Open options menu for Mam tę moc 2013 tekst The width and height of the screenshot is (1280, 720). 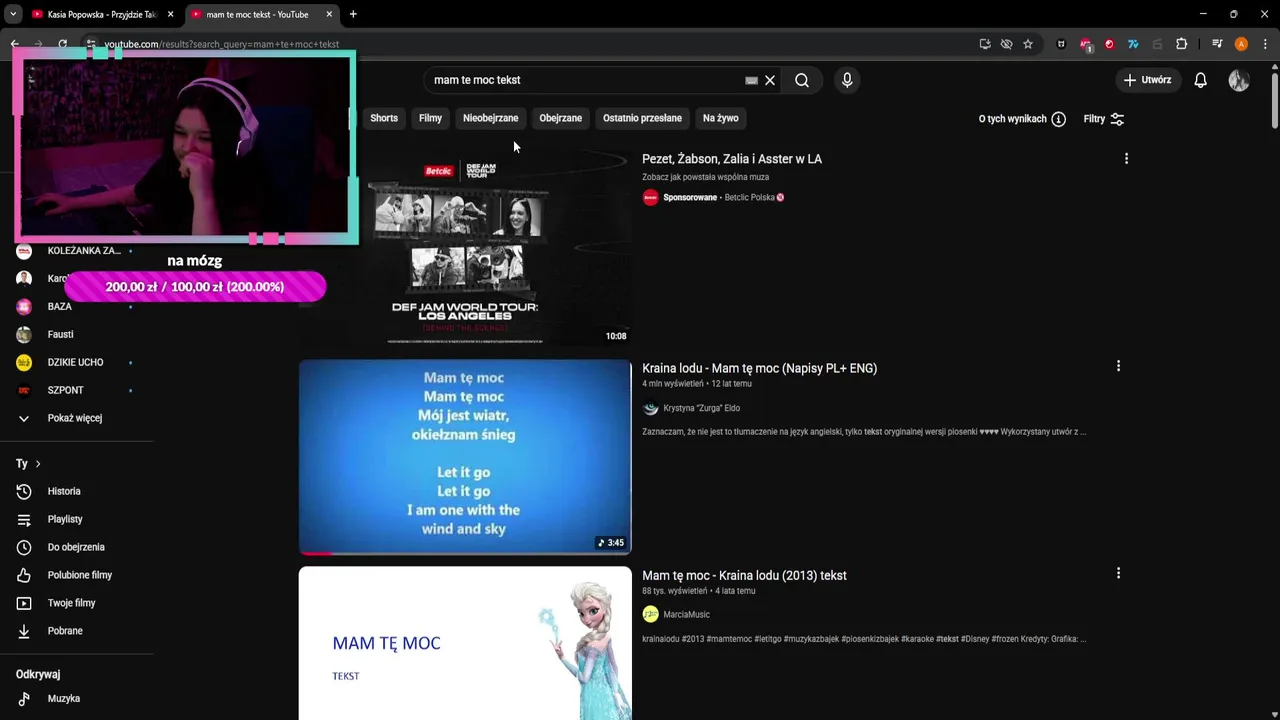[1118, 573]
